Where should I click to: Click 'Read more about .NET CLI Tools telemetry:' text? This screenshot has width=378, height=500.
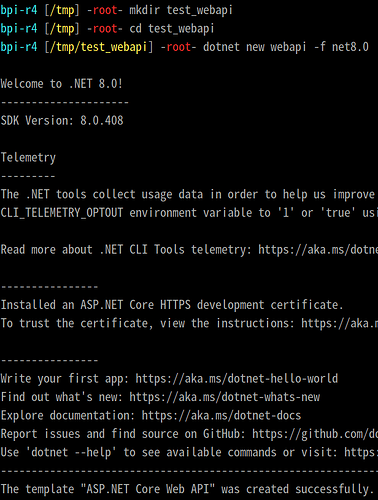pyautogui.click(x=126, y=249)
